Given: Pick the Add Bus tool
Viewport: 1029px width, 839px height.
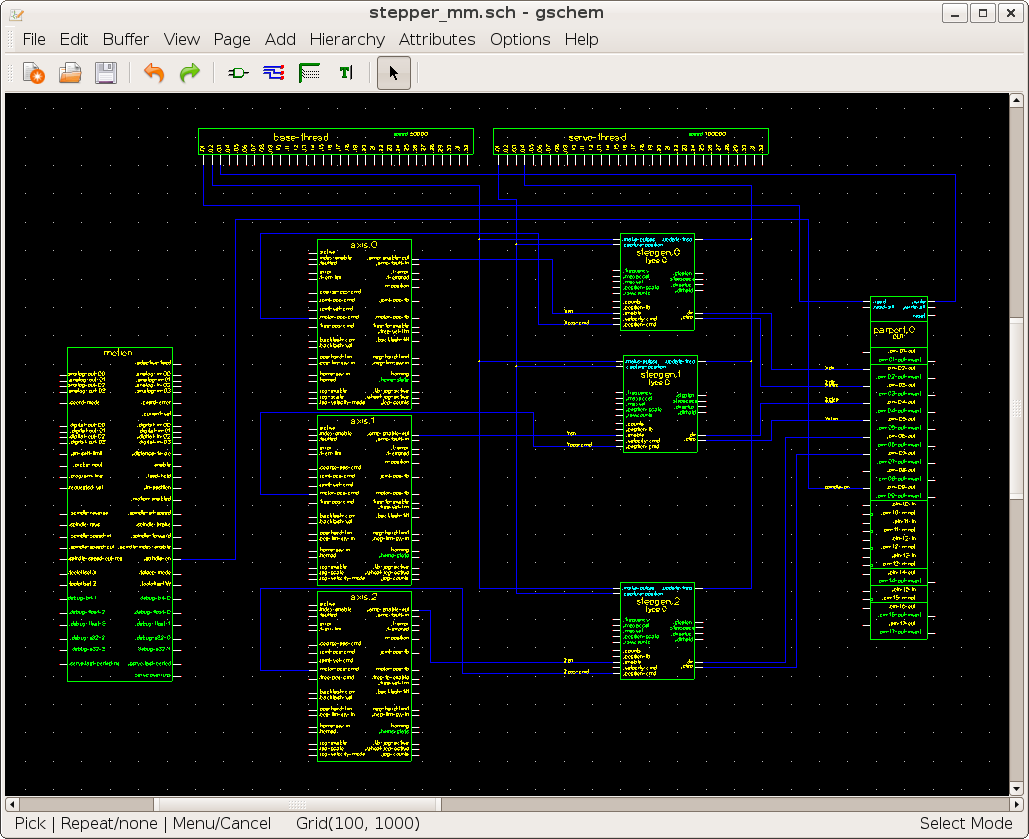Looking at the screenshot, I should pyautogui.click(x=309, y=73).
